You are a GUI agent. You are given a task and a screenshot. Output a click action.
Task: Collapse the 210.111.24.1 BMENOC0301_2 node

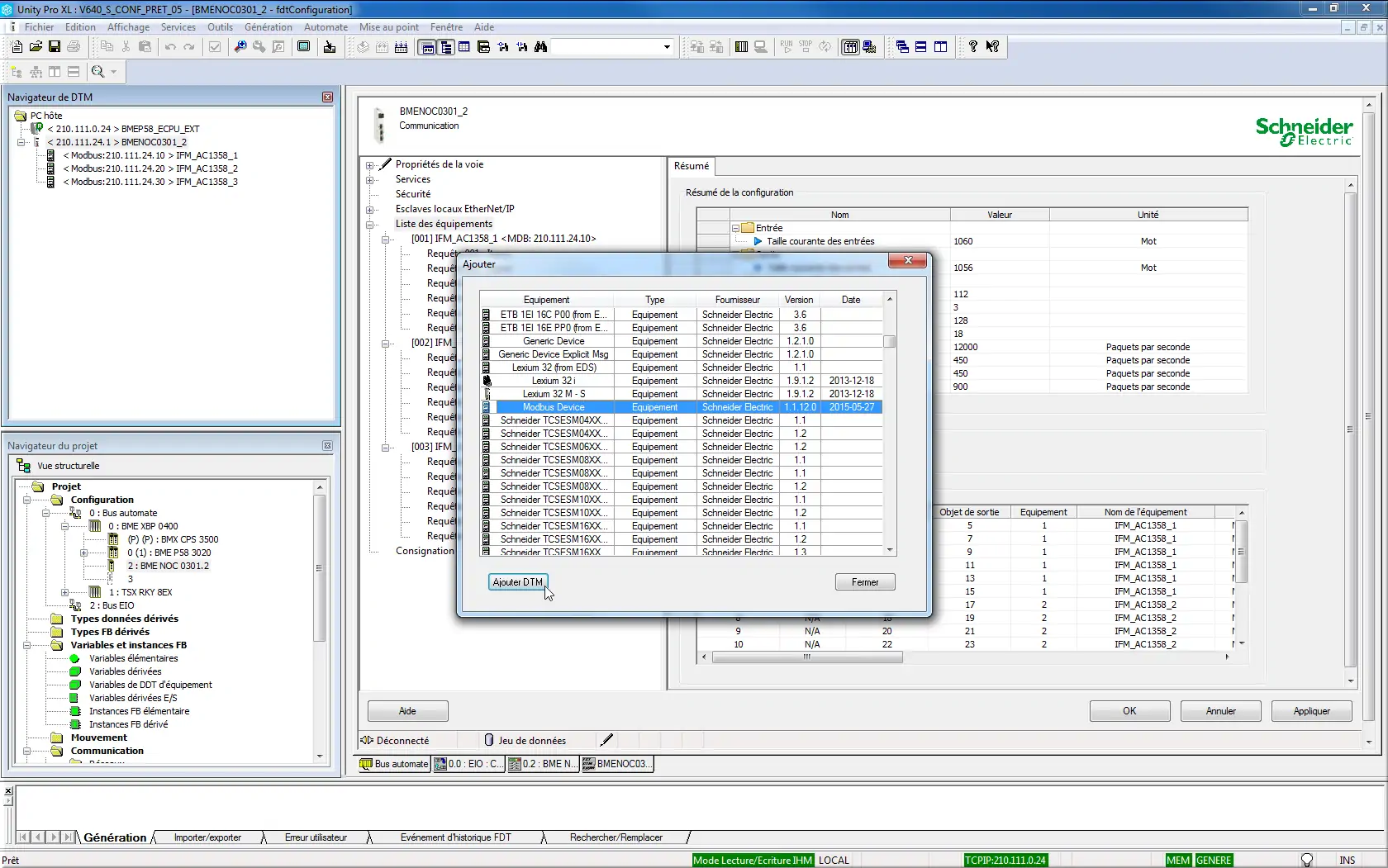[21, 142]
